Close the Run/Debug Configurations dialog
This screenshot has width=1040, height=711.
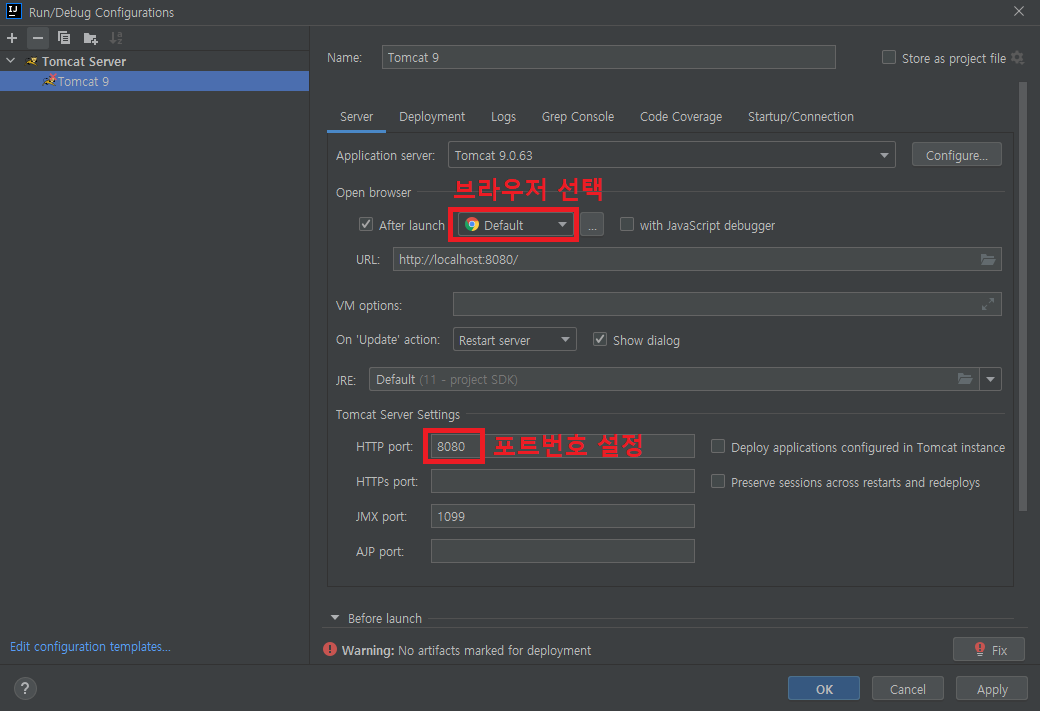coord(1019,11)
